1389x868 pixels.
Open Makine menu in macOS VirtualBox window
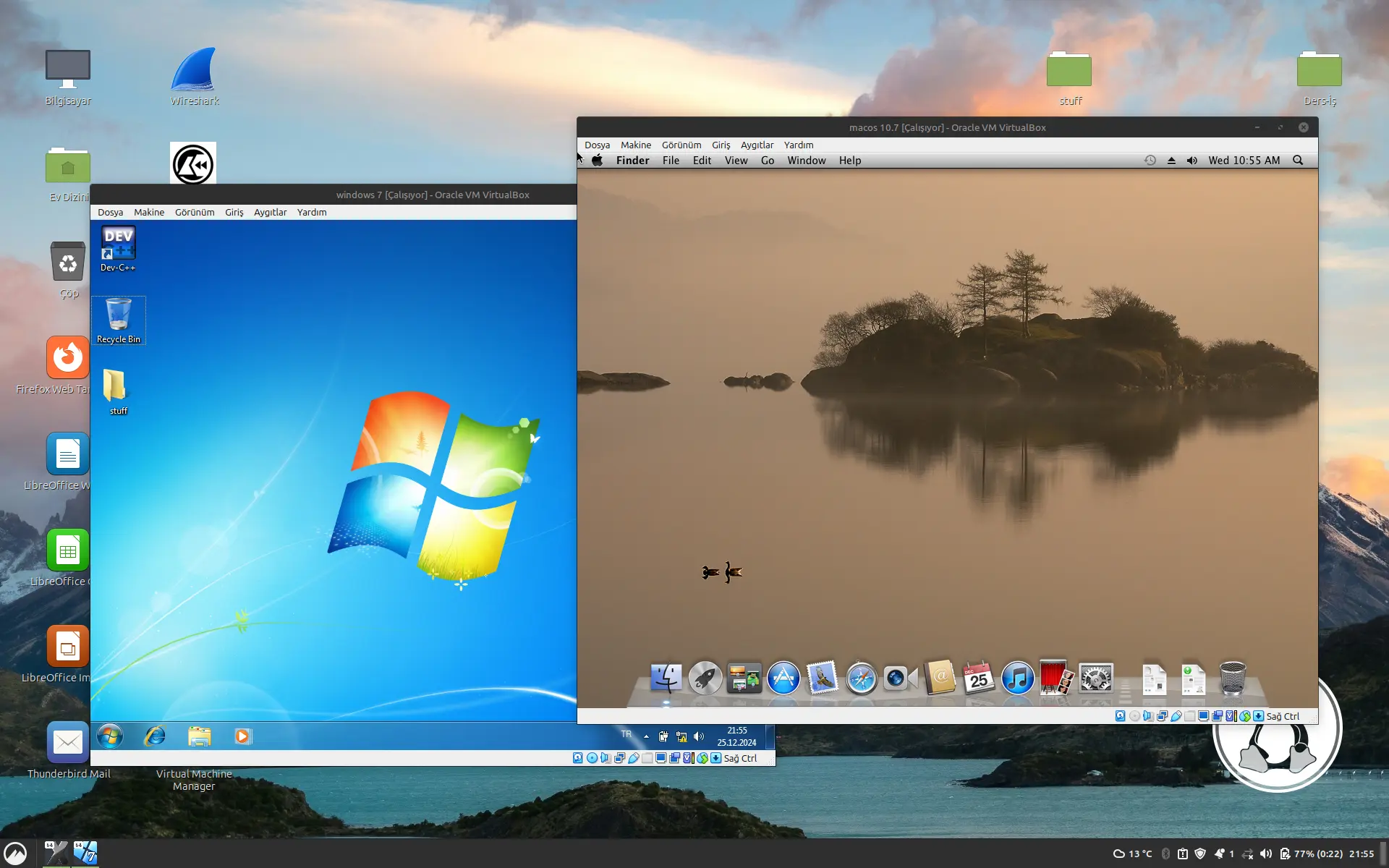(x=636, y=145)
